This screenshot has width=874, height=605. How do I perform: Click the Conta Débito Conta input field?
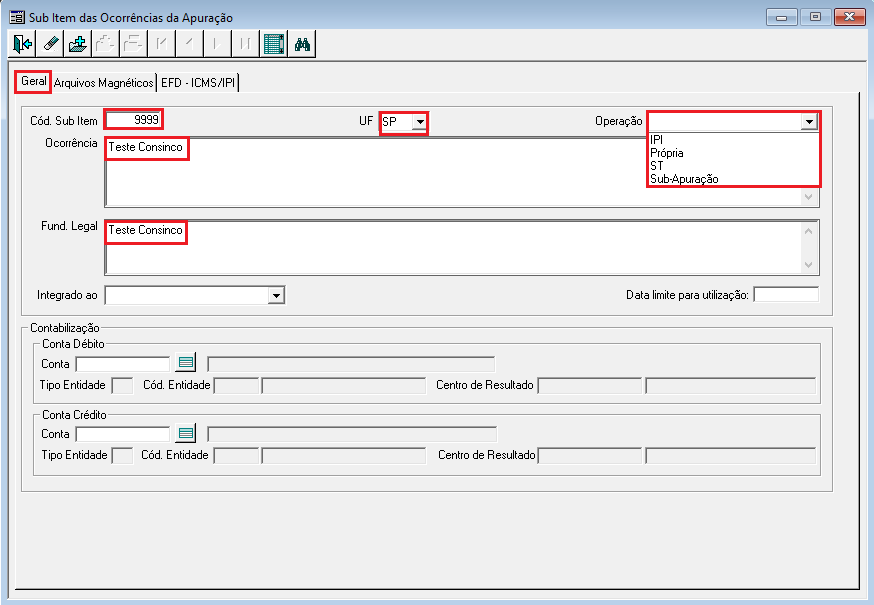click(123, 364)
